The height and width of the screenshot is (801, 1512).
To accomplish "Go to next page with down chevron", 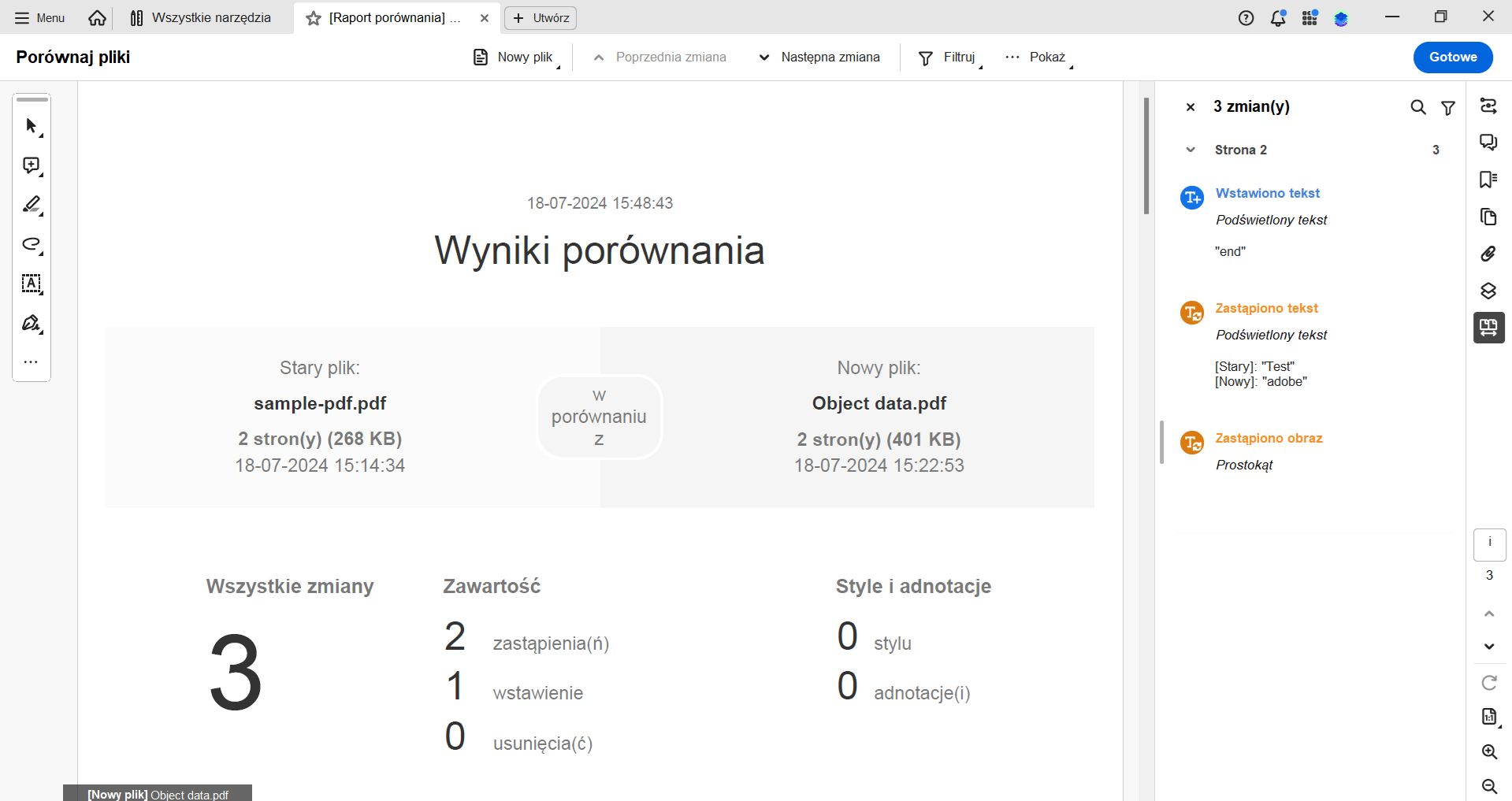I will [x=1489, y=647].
